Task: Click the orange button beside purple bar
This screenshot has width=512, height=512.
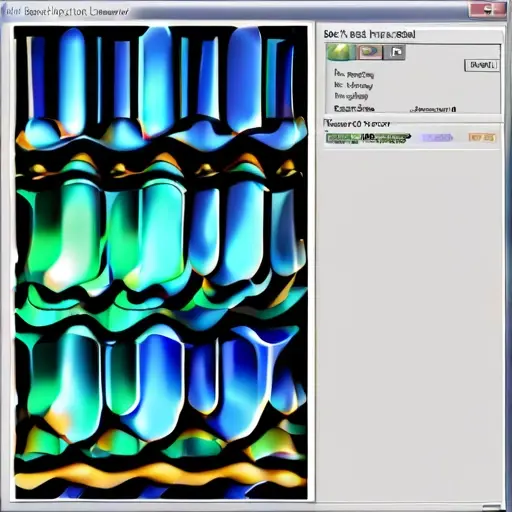Action: [482, 137]
